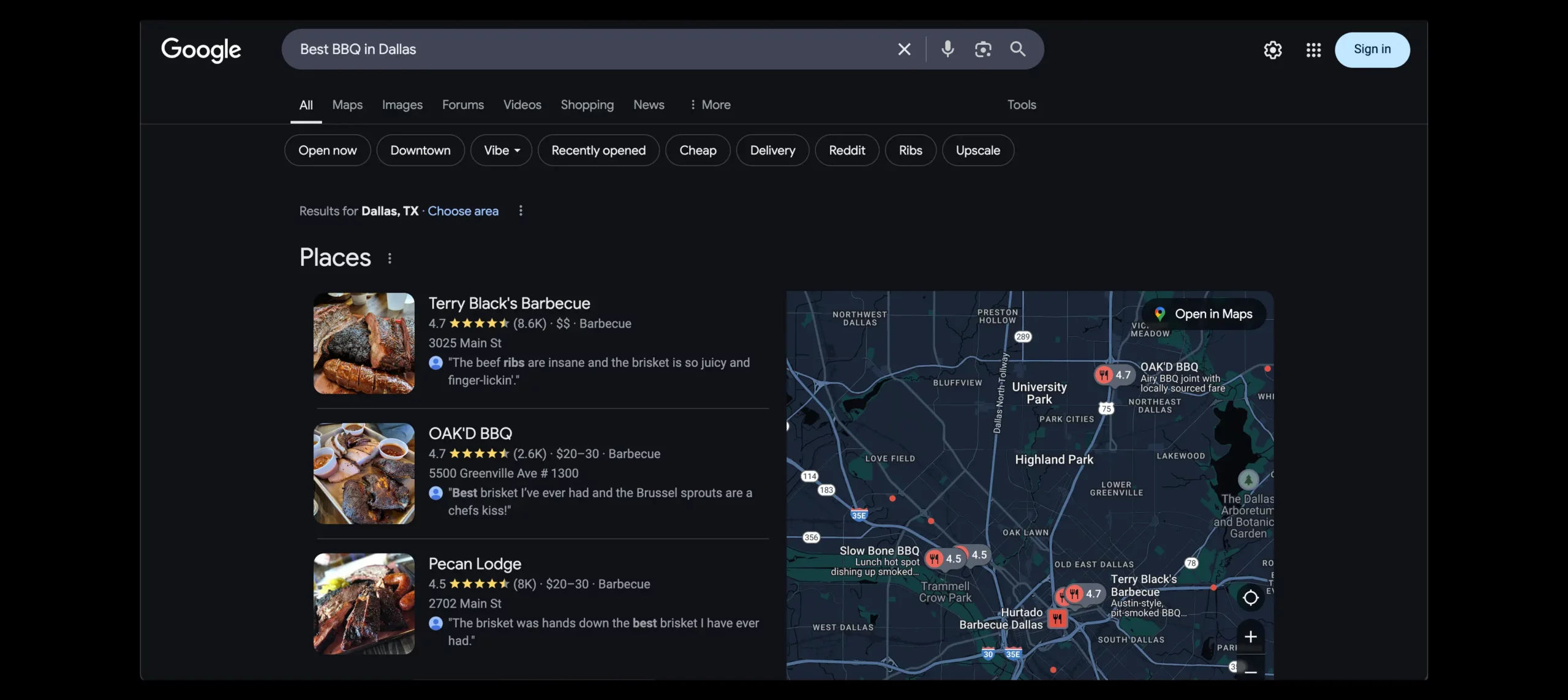Expand the Vibe filter dropdown
The height and width of the screenshot is (700, 1568).
502,150
